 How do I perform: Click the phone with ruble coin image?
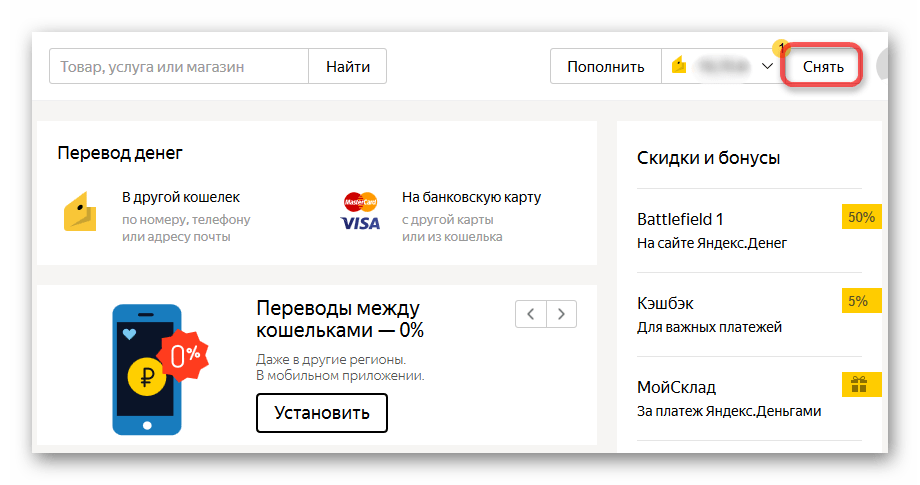click(148, 369)
